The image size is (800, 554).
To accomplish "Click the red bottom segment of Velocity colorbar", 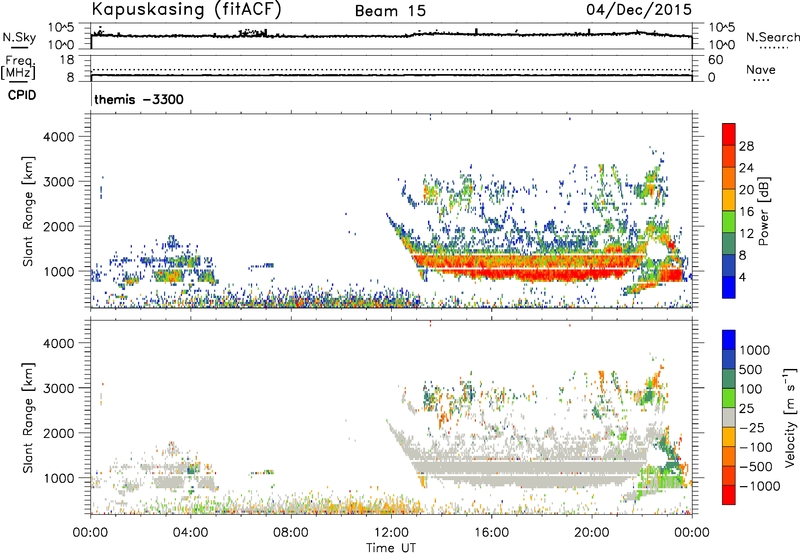I will pyautogui.click(x=729, y=495).
